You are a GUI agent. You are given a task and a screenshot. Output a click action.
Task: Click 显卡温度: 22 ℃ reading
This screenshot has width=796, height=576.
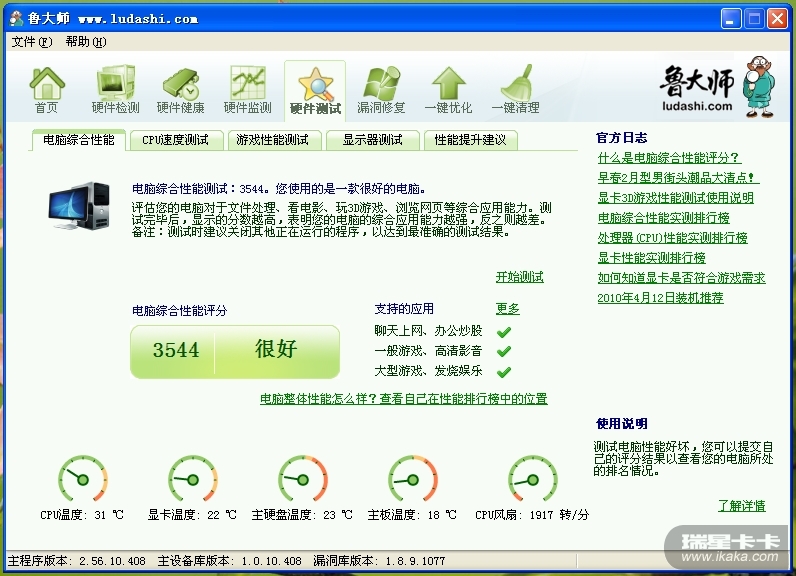[x=192, y=515]
